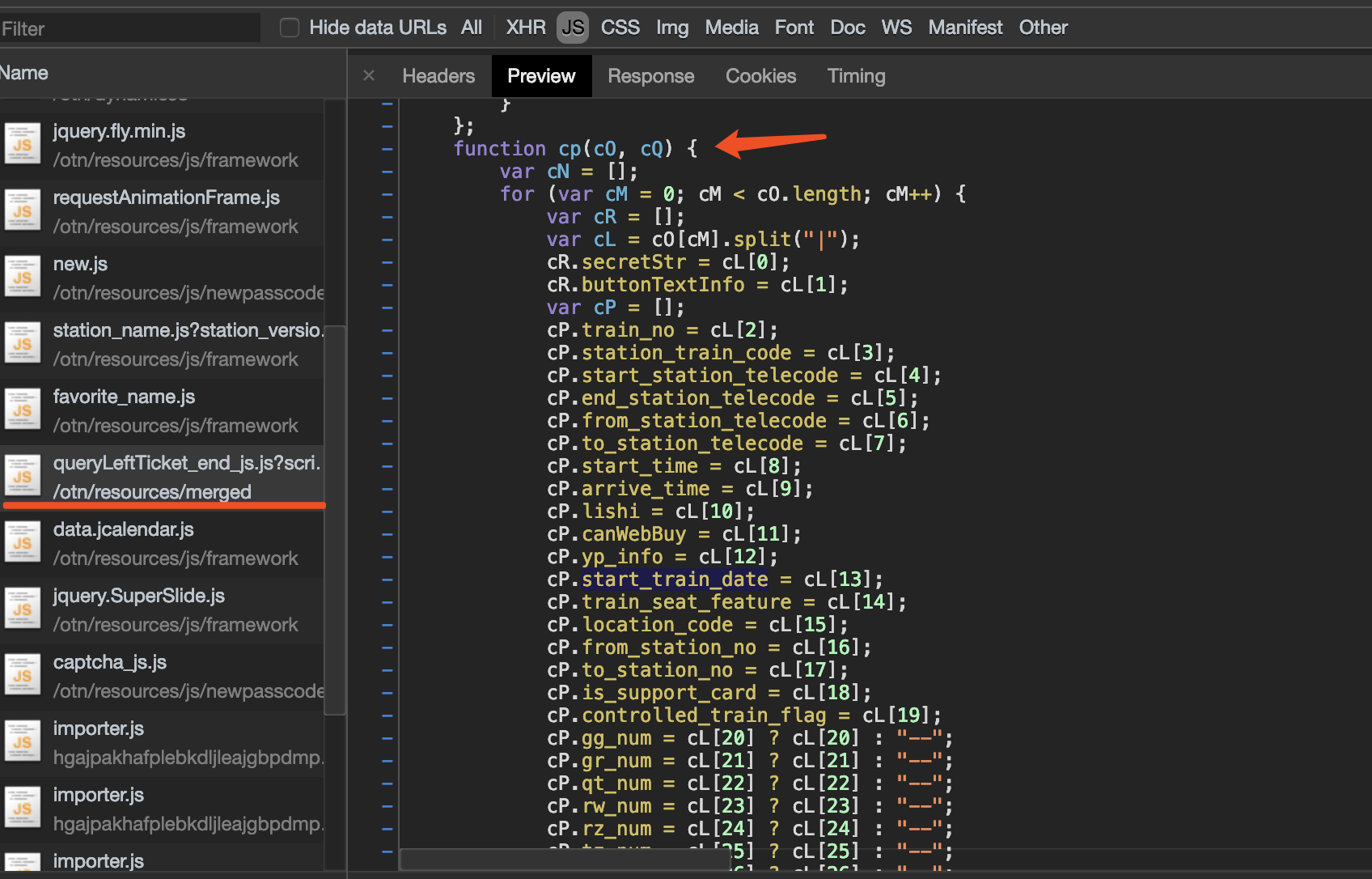Select the Preview tab

[541, 76]
